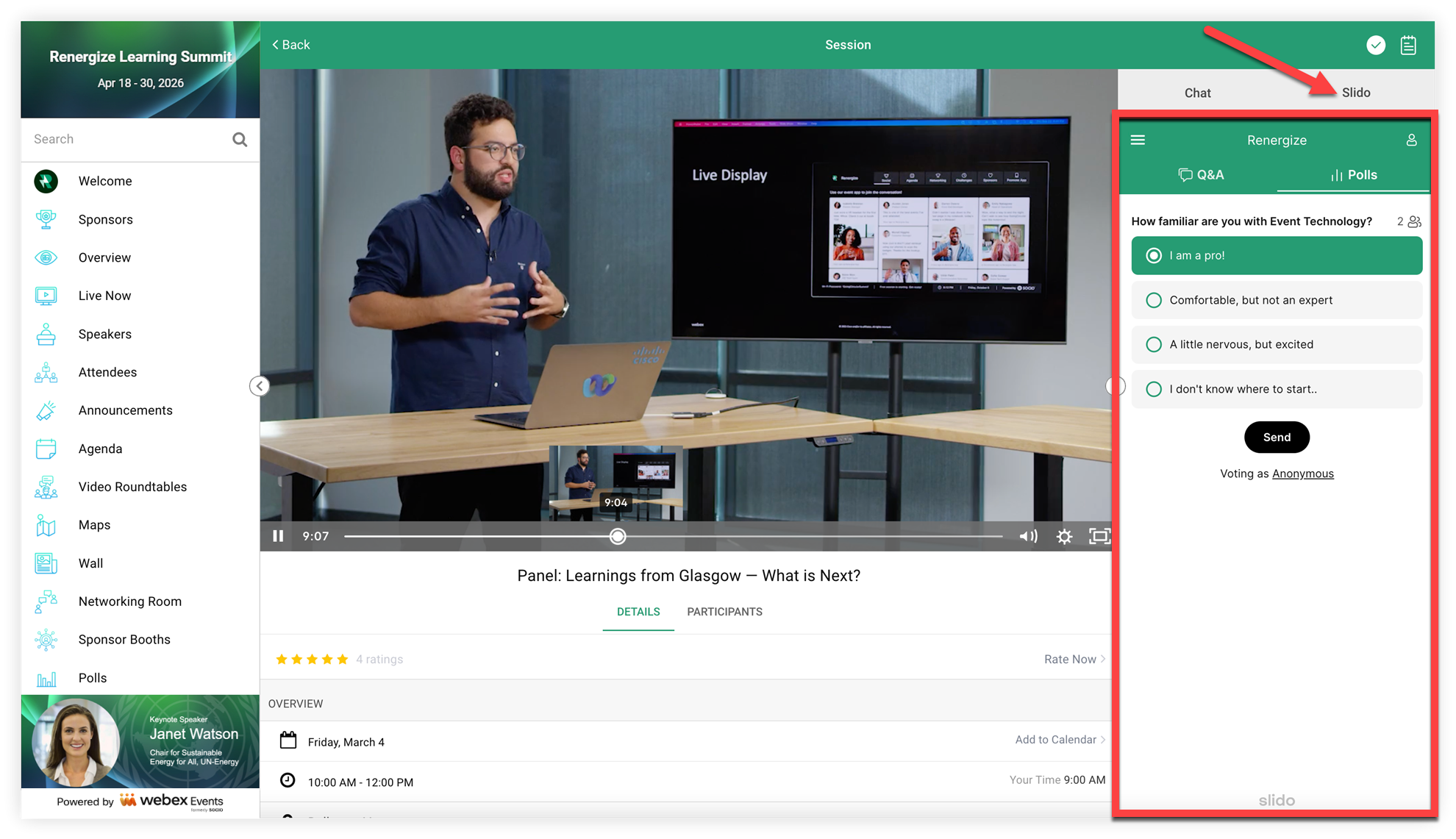Open the Slido Q&A tab
The height and width of the screenshot is (839, 1456).
[x=1201, y=175]
